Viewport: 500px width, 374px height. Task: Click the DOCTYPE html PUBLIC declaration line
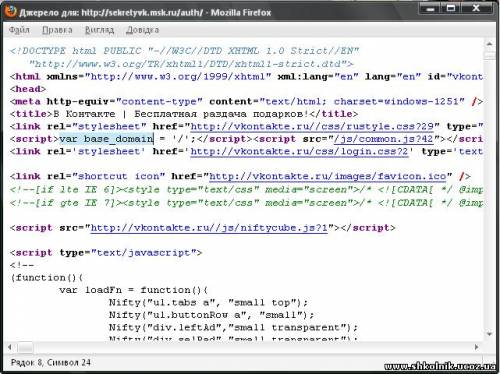184,51
